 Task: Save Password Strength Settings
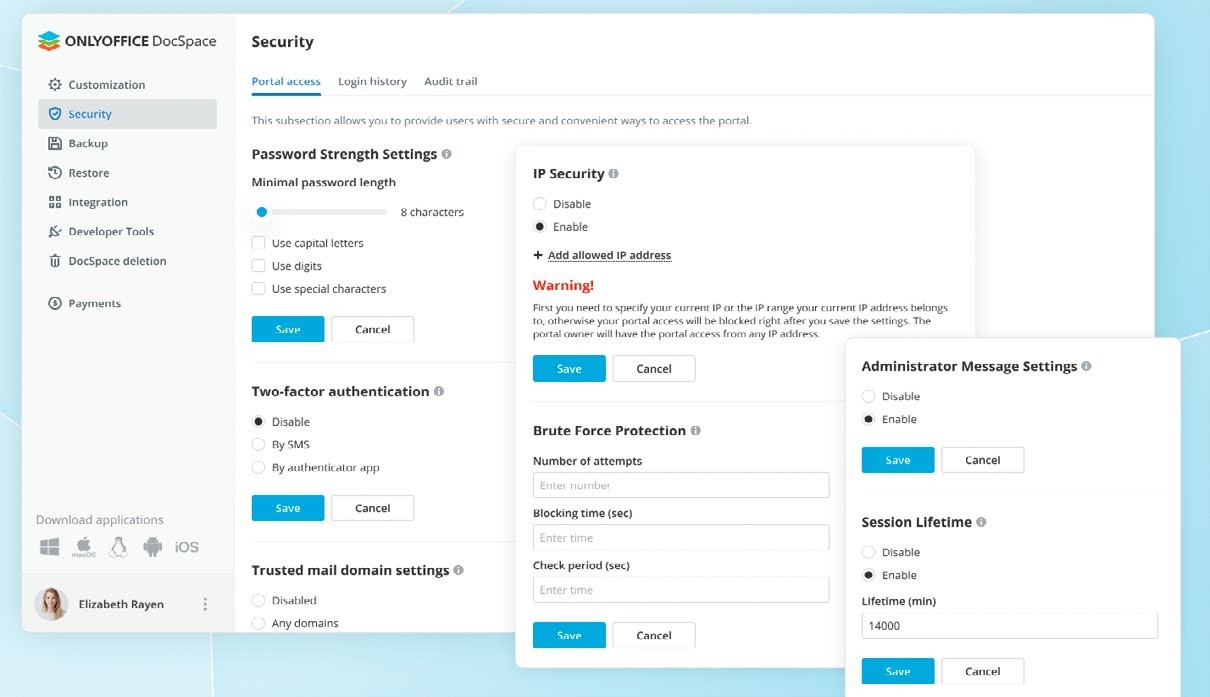click(288, 329)
